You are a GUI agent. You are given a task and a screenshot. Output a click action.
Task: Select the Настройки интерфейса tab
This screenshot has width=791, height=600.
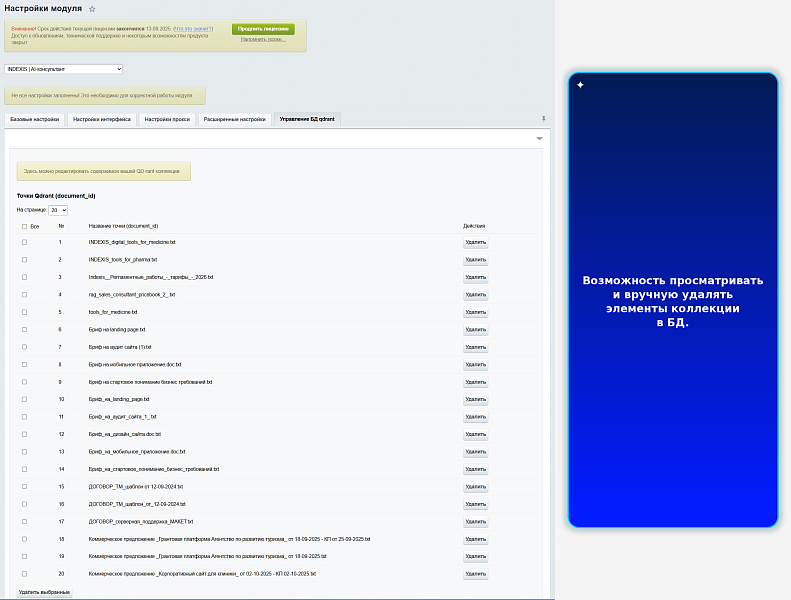click(101, 120)
